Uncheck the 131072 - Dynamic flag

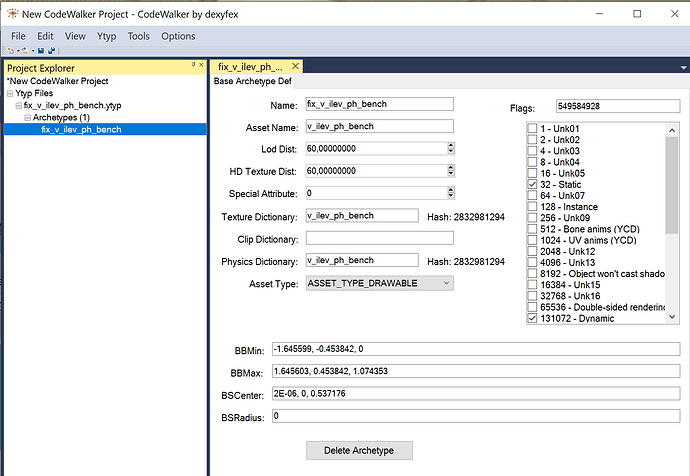[x=532, y=318]
